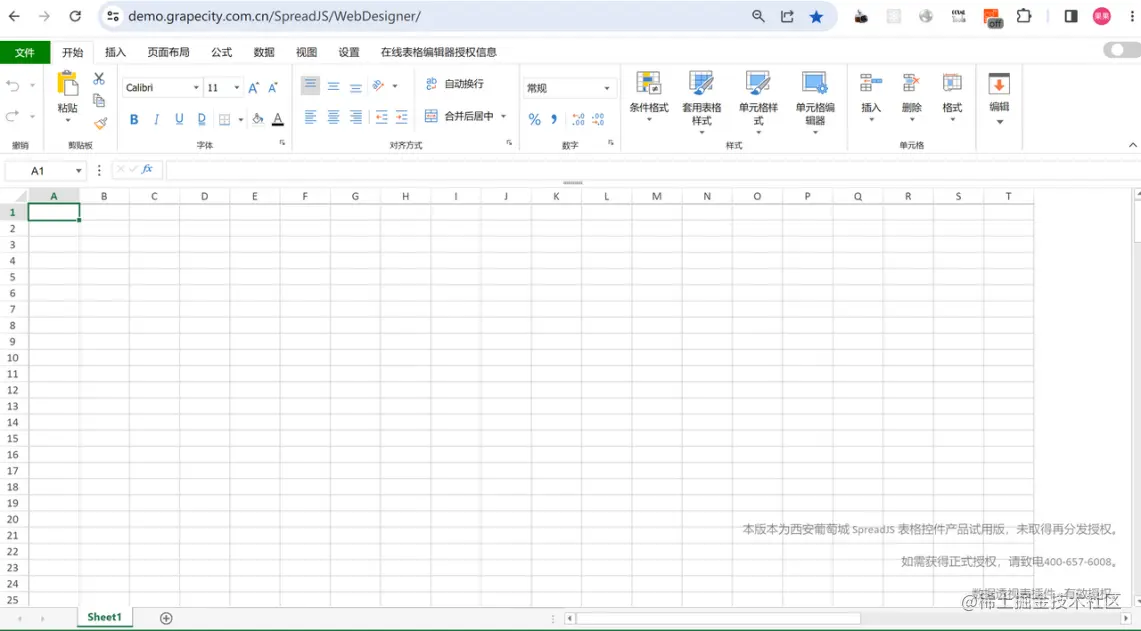Open the alignment group dialog launcher
The height and width of the screenshot is (631, 1141).
(509, 143)
